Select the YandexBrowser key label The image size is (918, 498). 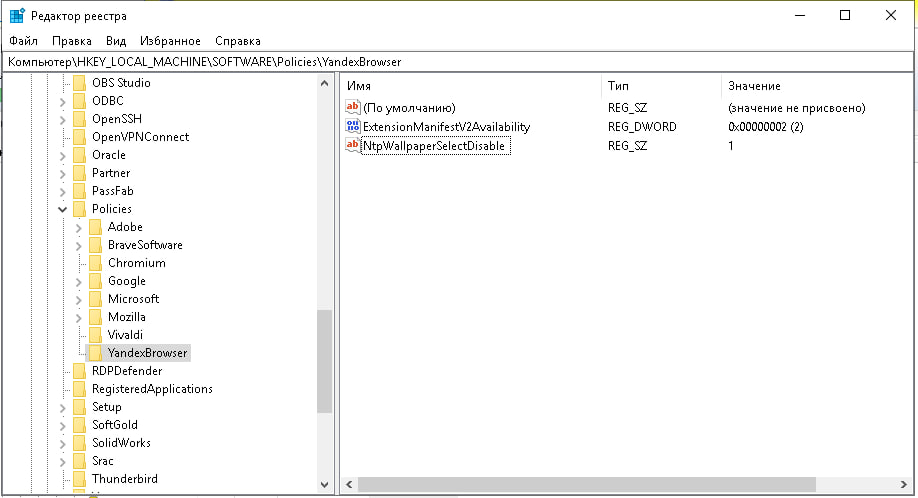click(148, 353)
